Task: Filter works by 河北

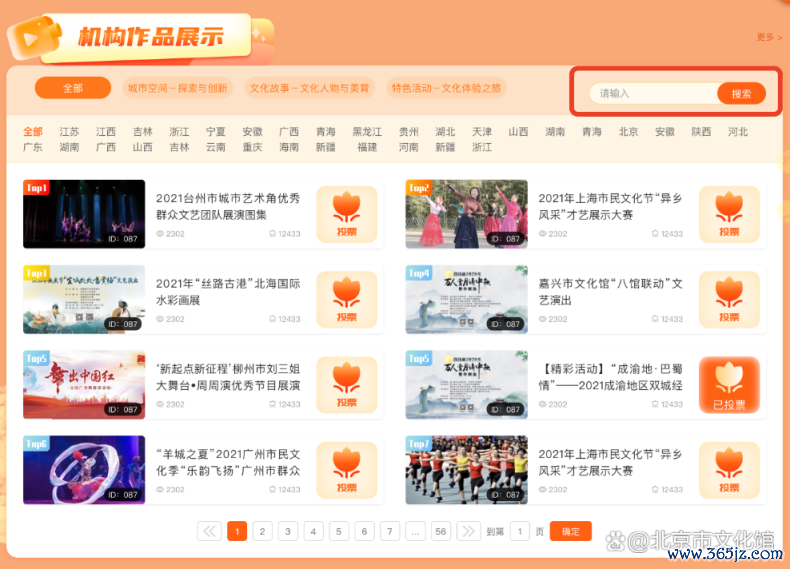Action: tap(738, 132)
